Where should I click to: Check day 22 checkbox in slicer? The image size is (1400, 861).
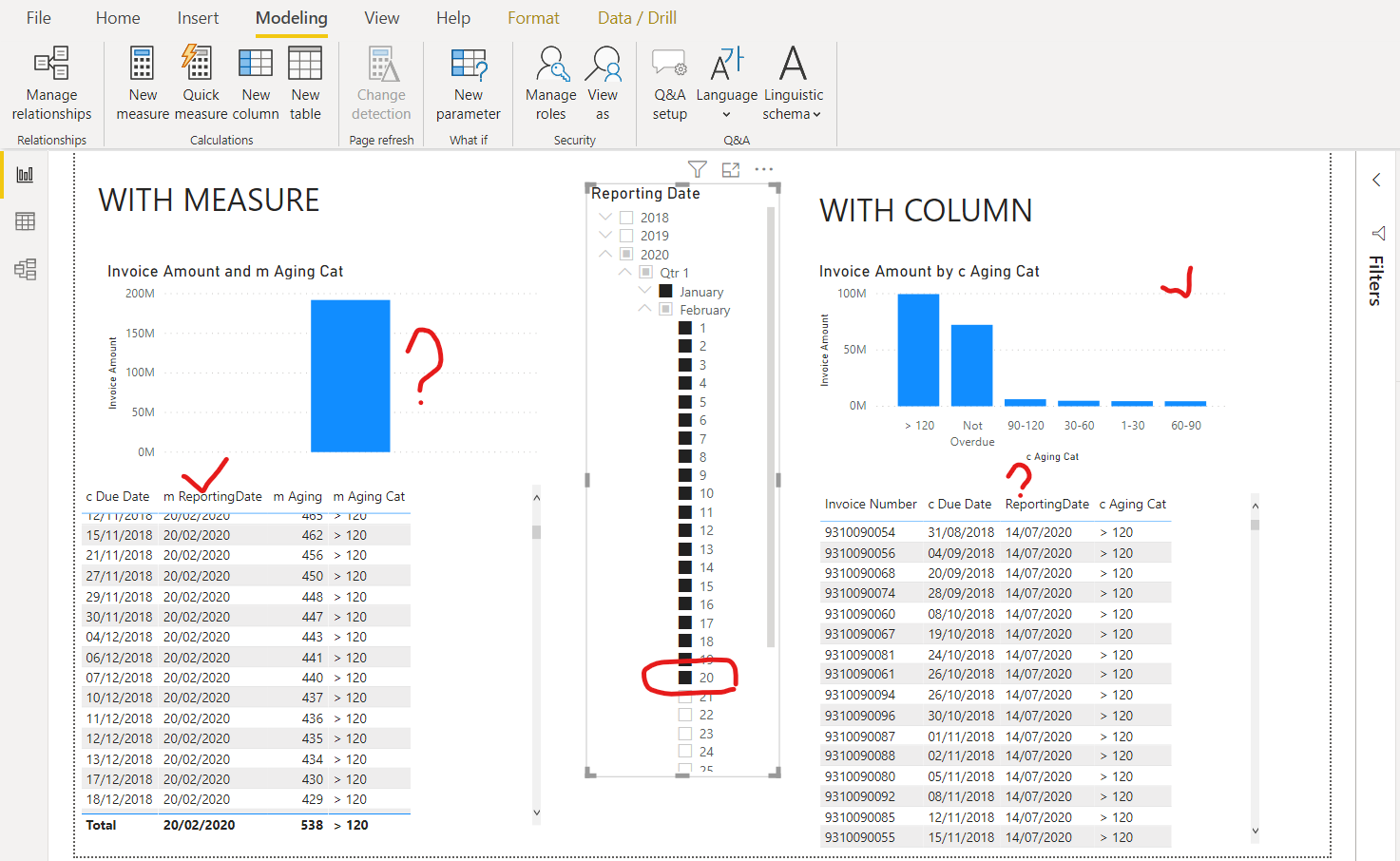[x=685, y=715]
